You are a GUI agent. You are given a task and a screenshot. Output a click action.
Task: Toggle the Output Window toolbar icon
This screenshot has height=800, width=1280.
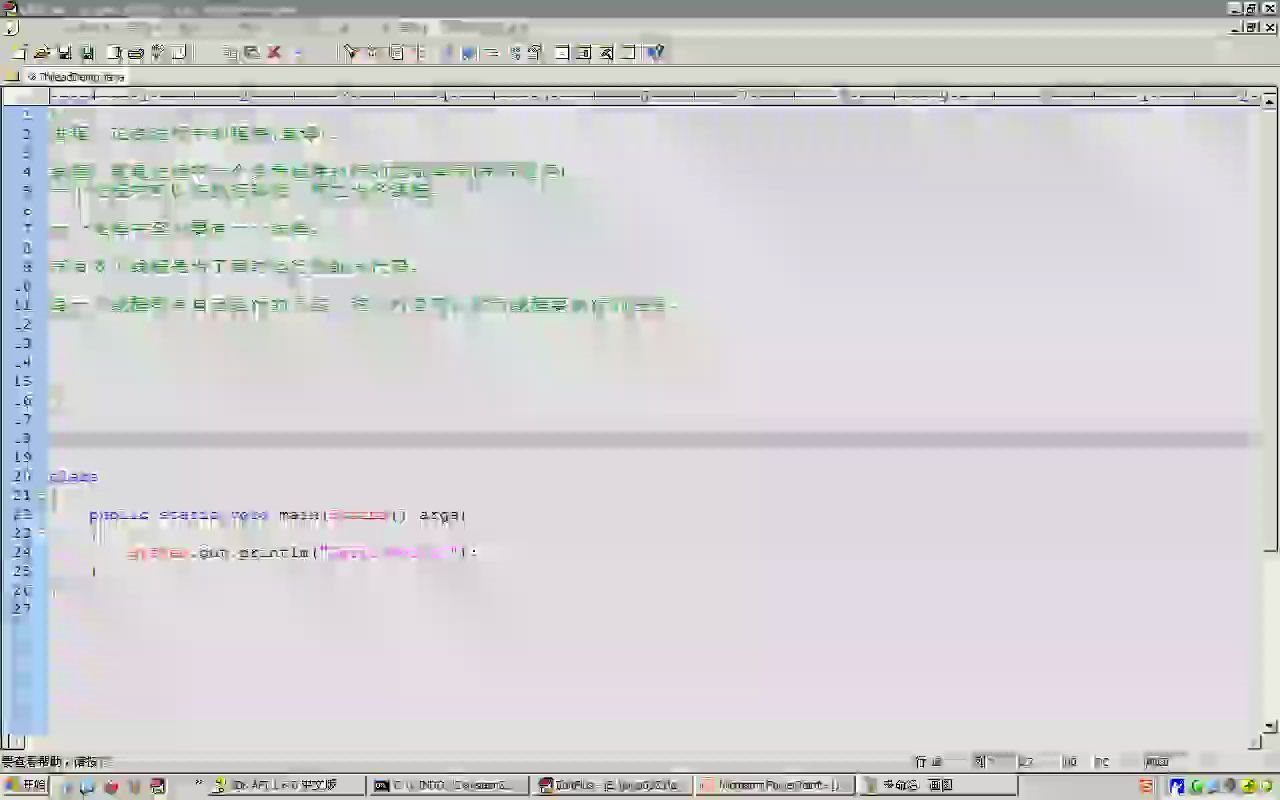point(585,53)
